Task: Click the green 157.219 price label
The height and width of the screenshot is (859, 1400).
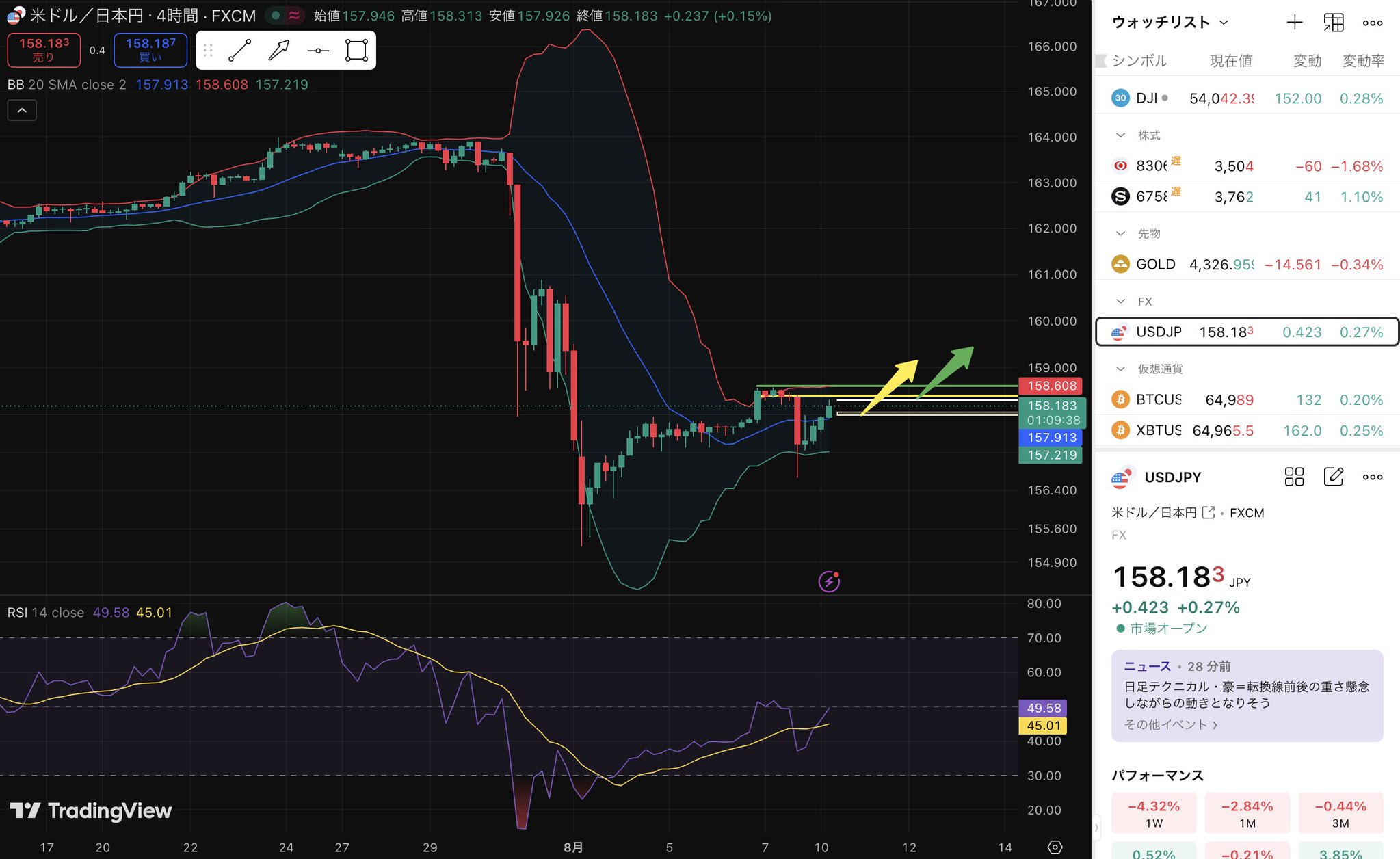Action: coord(1051,455)
